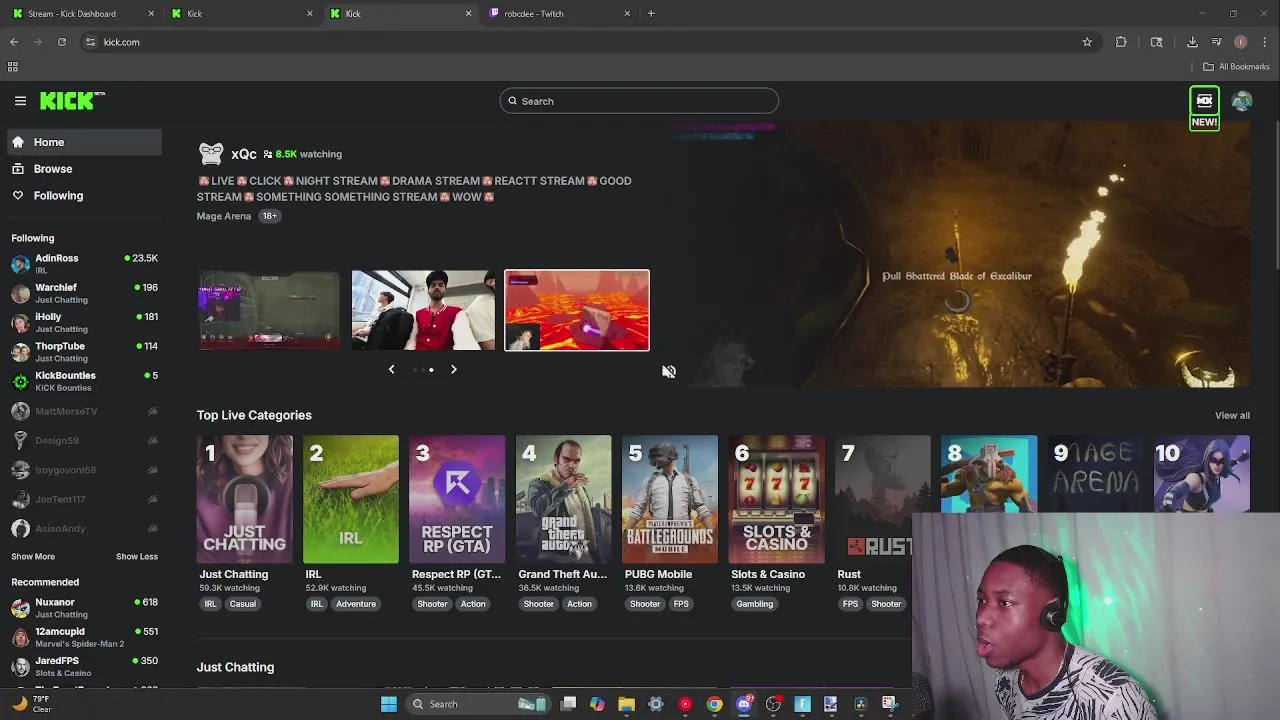Open AdinRoss followed channel
Image resolution: width=1280 pixels, height=720 pixels.
[84, 264]
